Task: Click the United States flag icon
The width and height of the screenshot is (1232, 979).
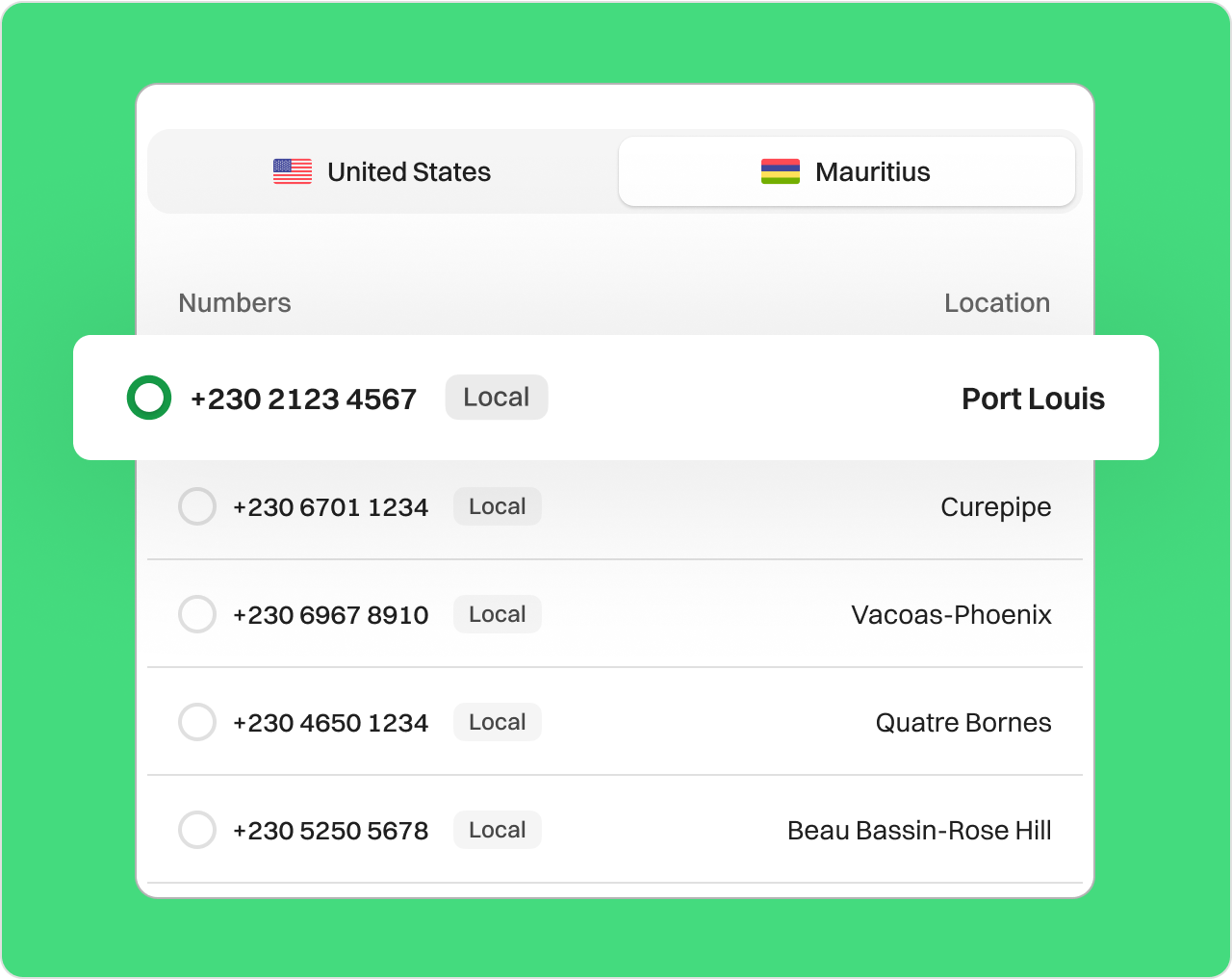Action: point(292,171)
